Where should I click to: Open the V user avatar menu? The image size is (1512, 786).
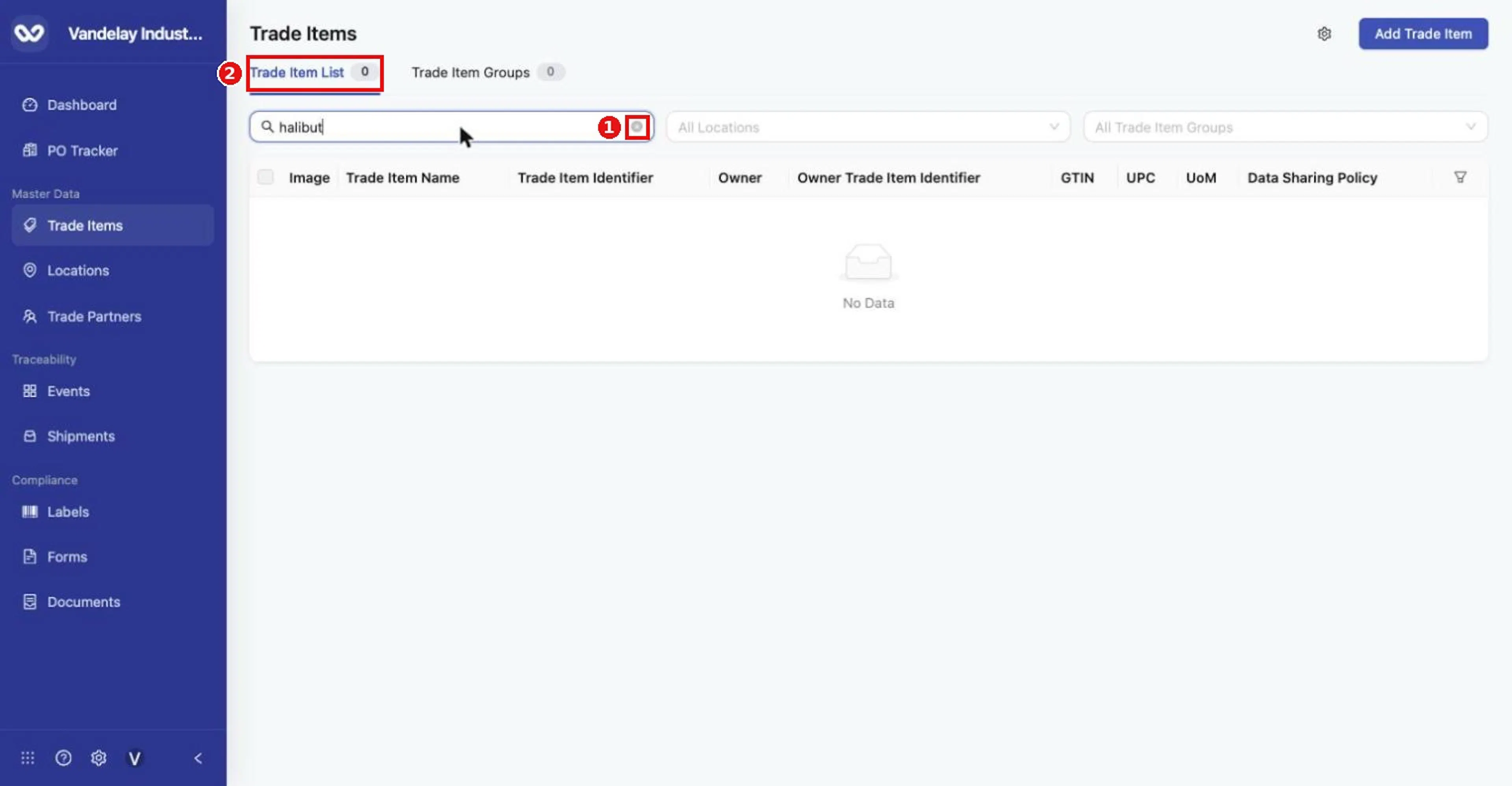point(134,758)
